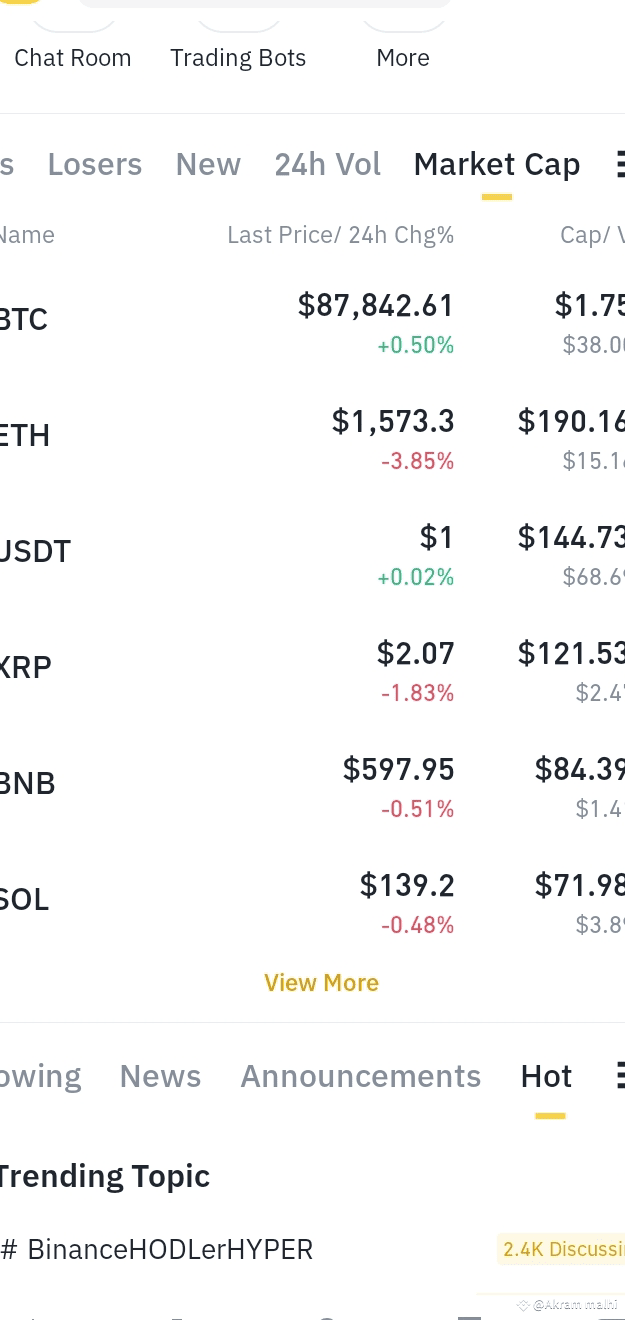Switch to the Losers tab

point(95,164)
